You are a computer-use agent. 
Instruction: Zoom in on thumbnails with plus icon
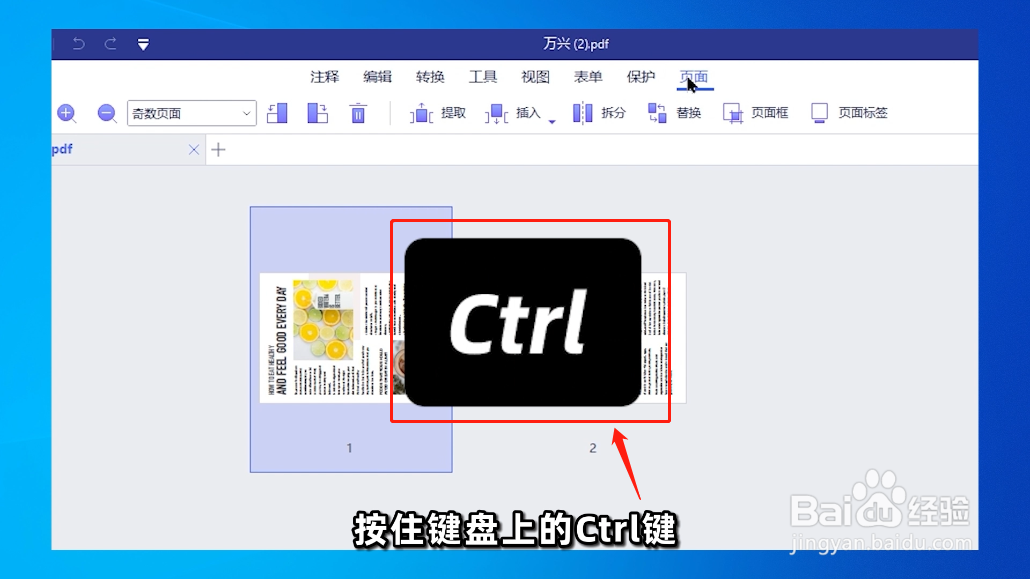(x=67, y=113)
